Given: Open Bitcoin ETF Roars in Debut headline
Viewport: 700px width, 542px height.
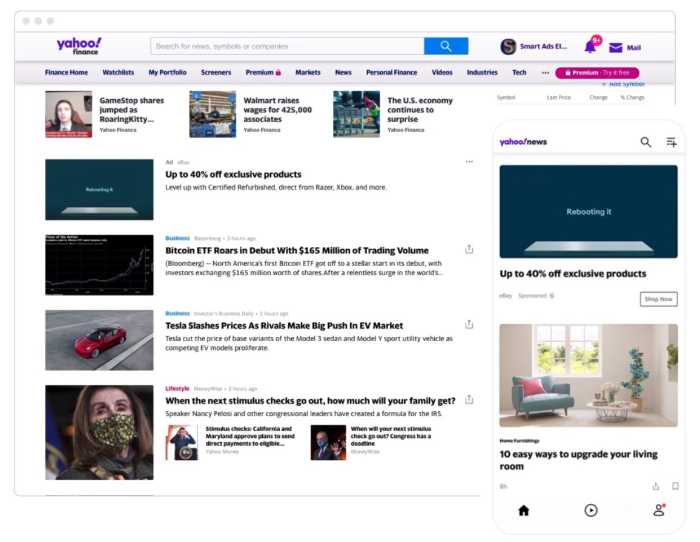Looking at the screenshot, I should (x=297, y=250).
